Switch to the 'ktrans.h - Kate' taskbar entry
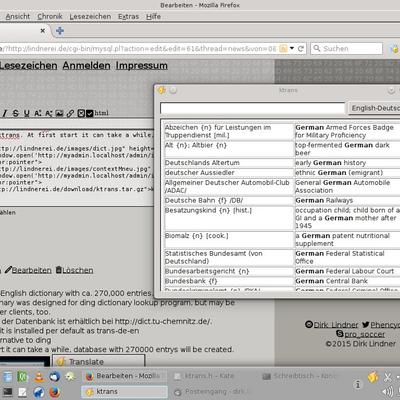Image resolution: width=400 pixels, height=400 pixels. [x=213, y=376]
